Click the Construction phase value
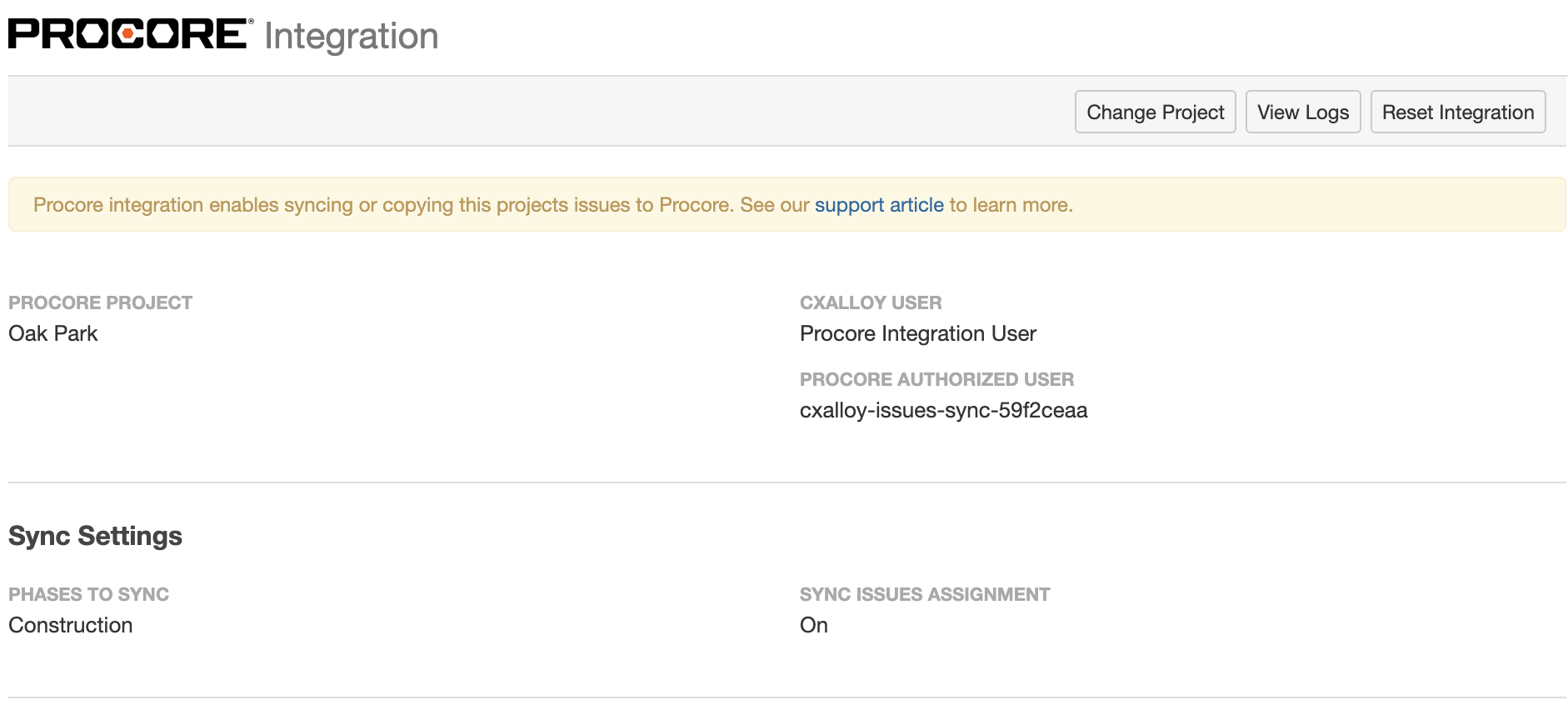 click(71, 625)
